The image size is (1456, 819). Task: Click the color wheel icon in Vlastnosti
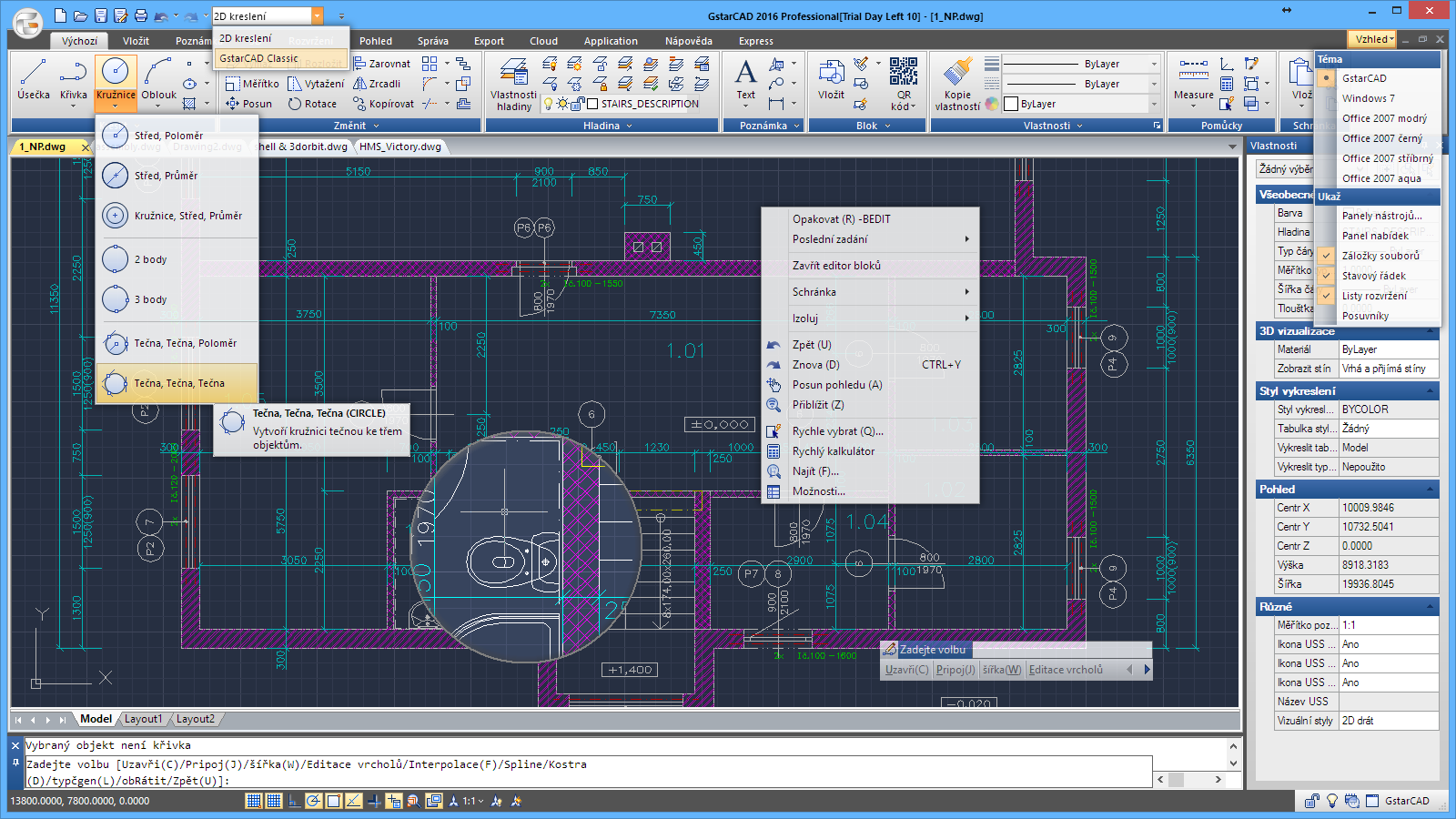[x=992, y=104]
